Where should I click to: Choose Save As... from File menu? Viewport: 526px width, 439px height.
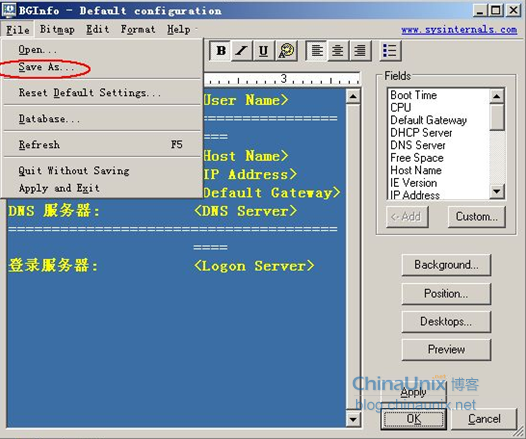[102, 67]
